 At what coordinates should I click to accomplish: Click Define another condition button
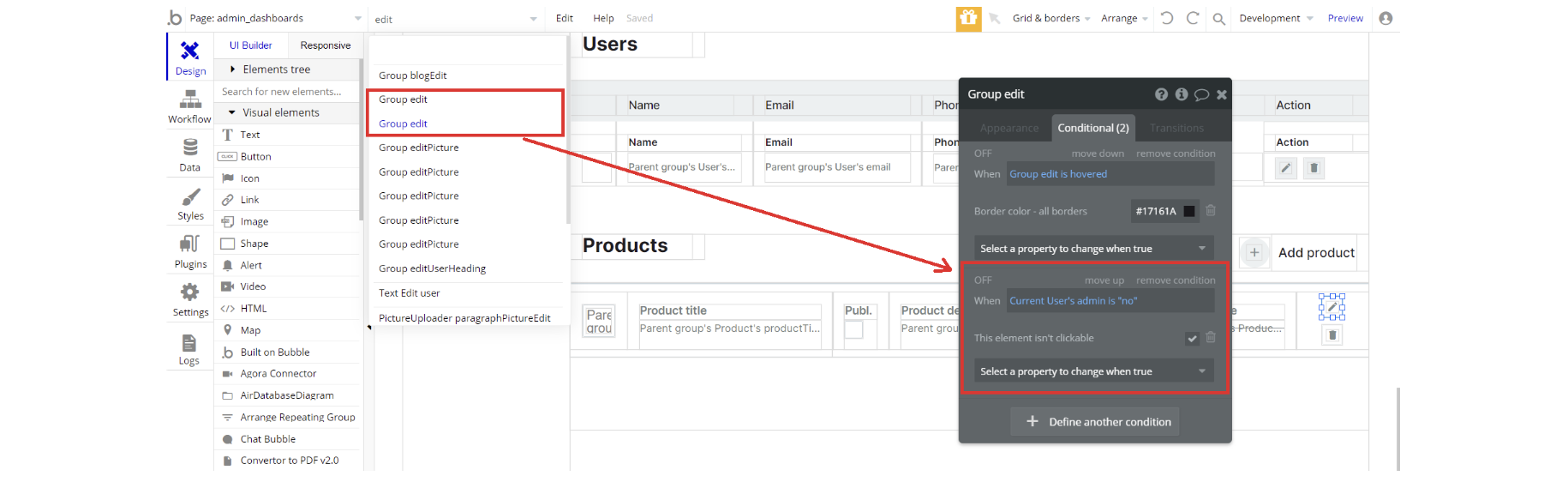pos(1095,421)
